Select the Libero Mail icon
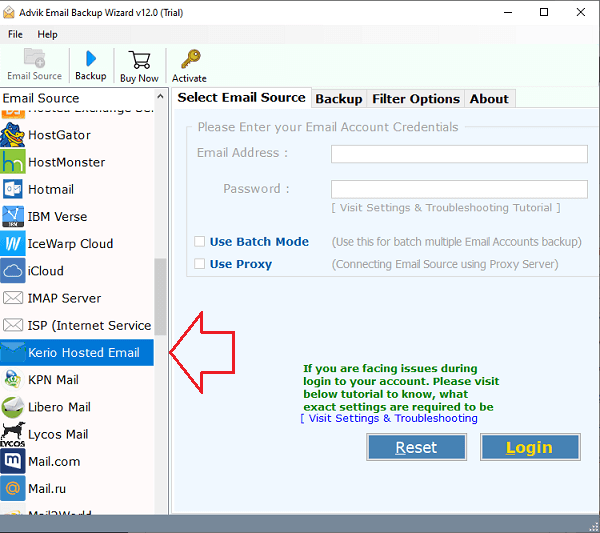This screenshot has height=533, width=600. pyautogui.click(x=13, y=407)
